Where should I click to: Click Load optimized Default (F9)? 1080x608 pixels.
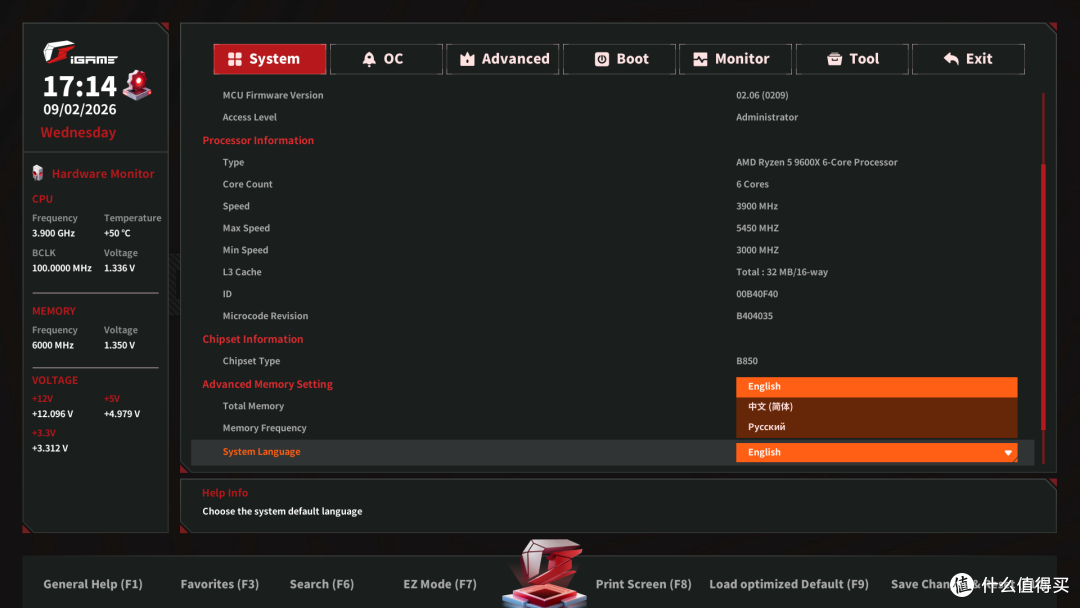[x=789, y=584]
